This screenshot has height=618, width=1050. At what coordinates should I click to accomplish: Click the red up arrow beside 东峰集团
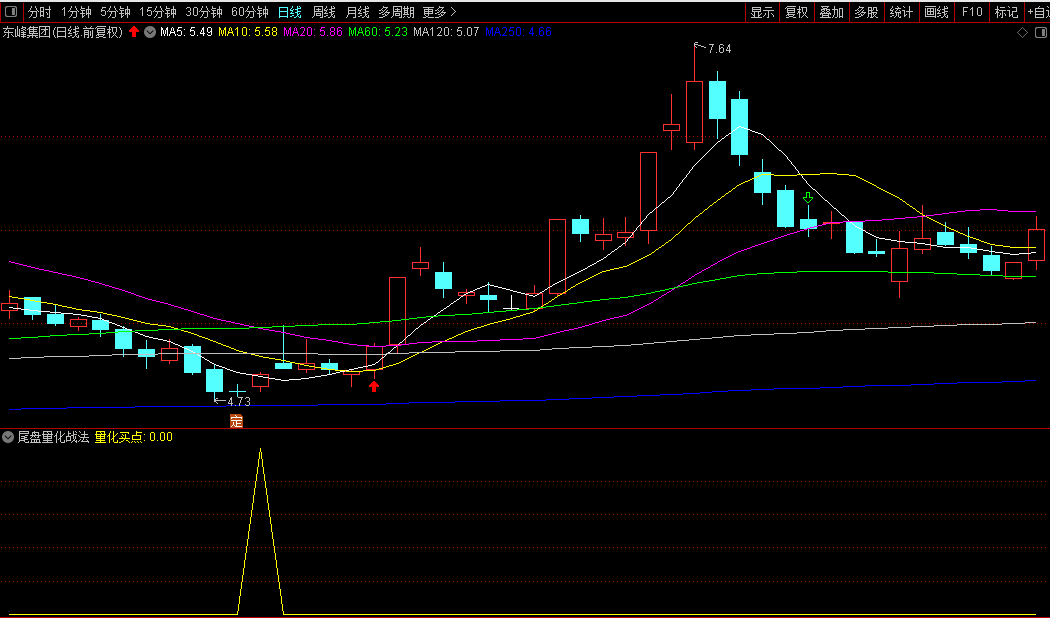[x=134, y=31]
